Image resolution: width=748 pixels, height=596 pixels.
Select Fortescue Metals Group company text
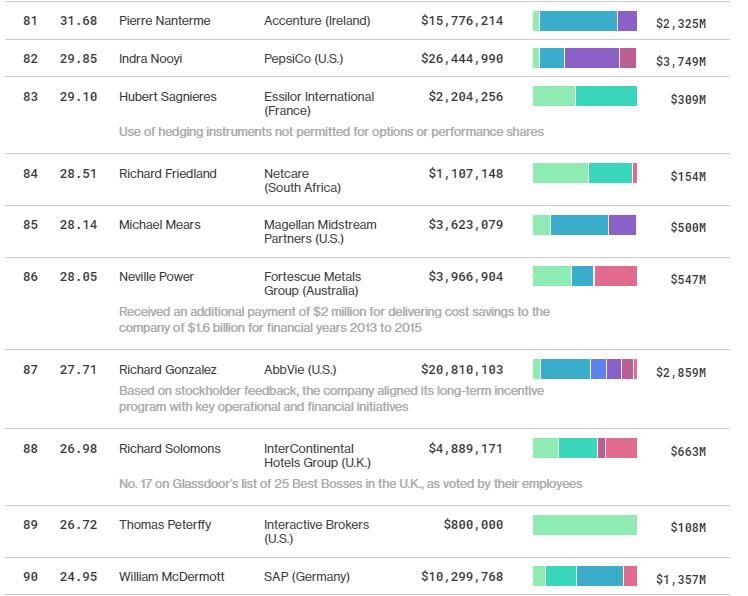[312, 284]
